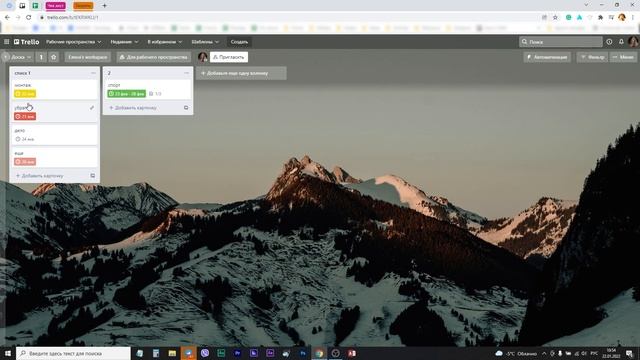The image size is (640, 360).
Task: Create card from template in list 2
Action: 186,108
